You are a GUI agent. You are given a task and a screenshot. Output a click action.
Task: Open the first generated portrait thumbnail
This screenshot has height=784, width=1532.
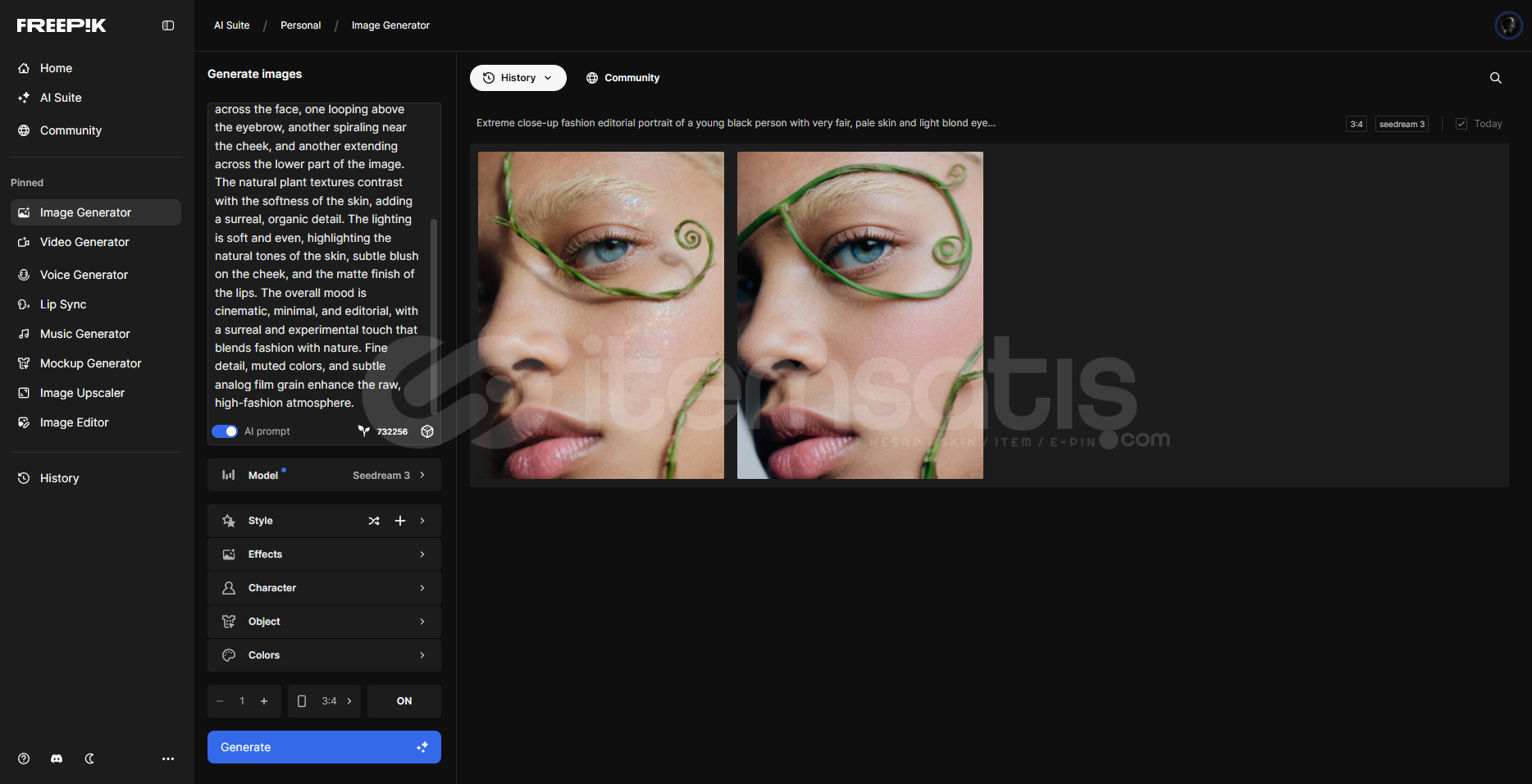pos(601,315)
